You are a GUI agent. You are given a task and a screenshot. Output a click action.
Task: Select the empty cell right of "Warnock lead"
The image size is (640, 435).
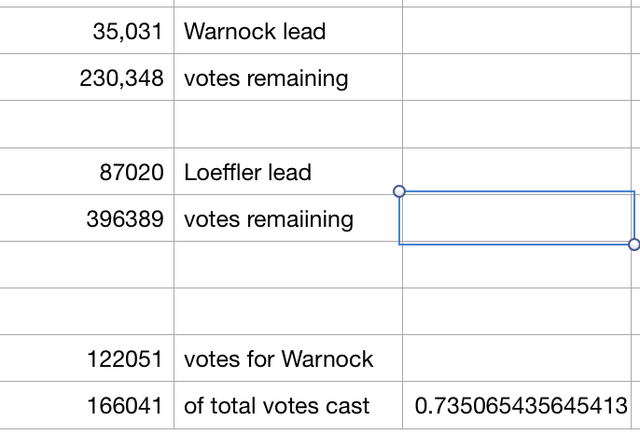click(517, 31)
